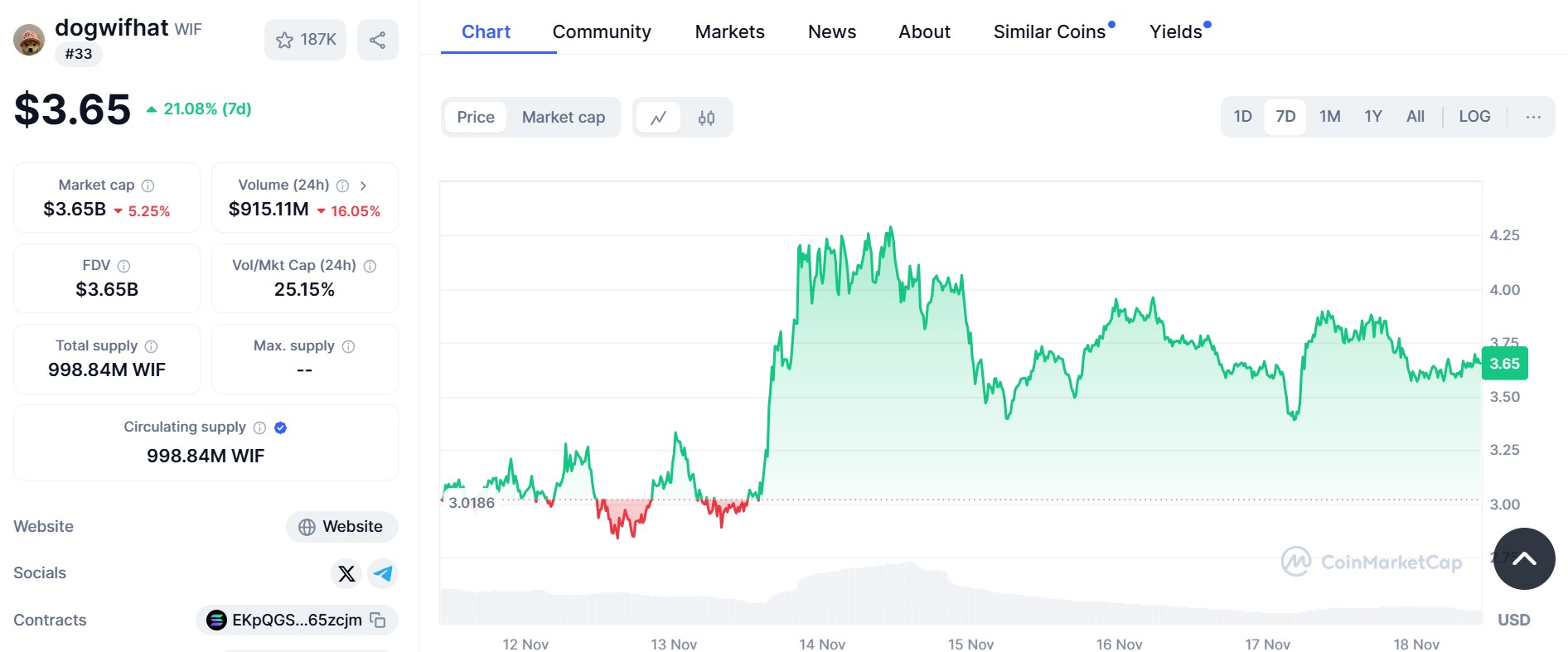Open the share icon button

pyautogui.click(x=377, y=40)
